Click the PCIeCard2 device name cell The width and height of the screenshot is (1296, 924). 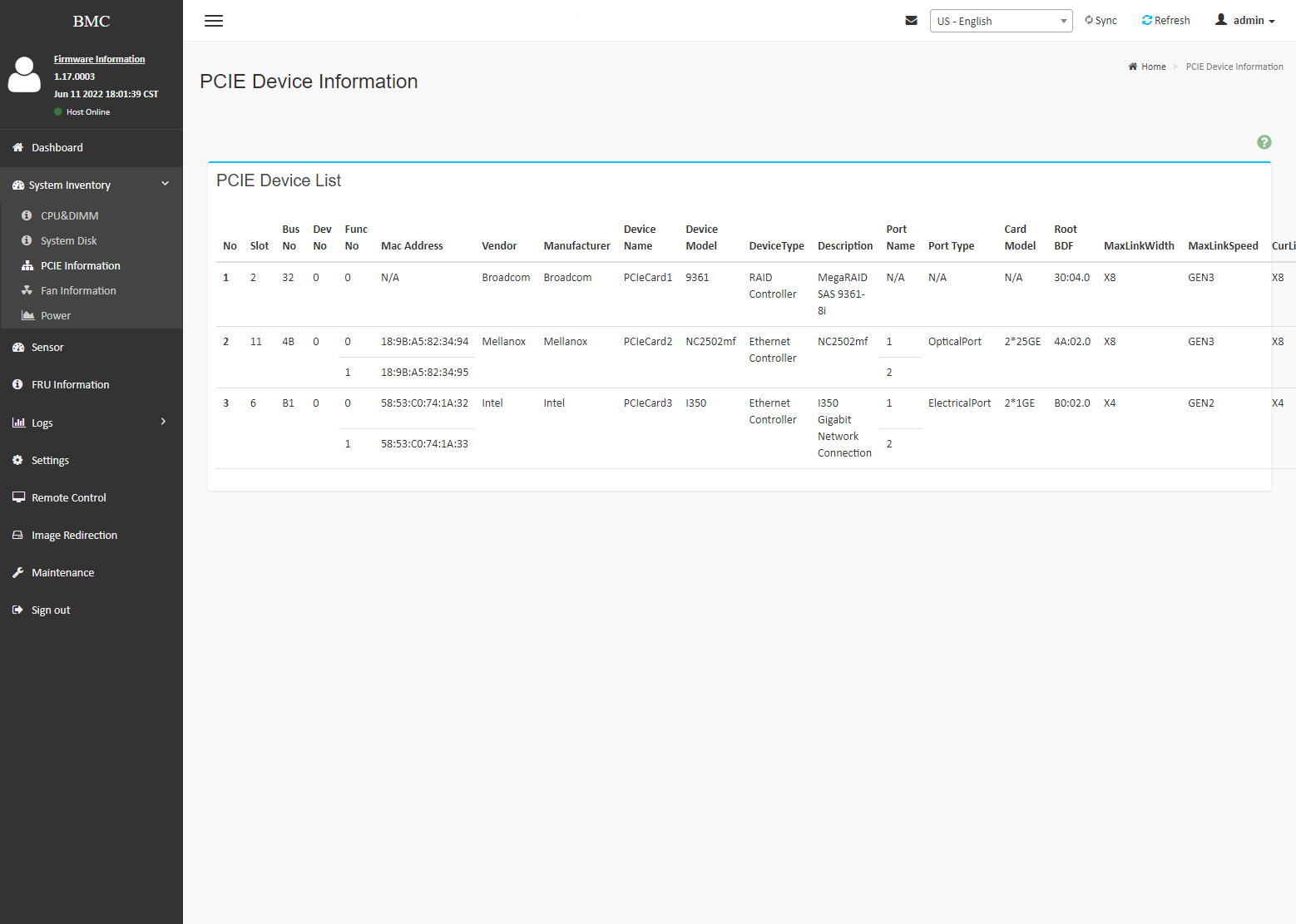pos(648,341)
